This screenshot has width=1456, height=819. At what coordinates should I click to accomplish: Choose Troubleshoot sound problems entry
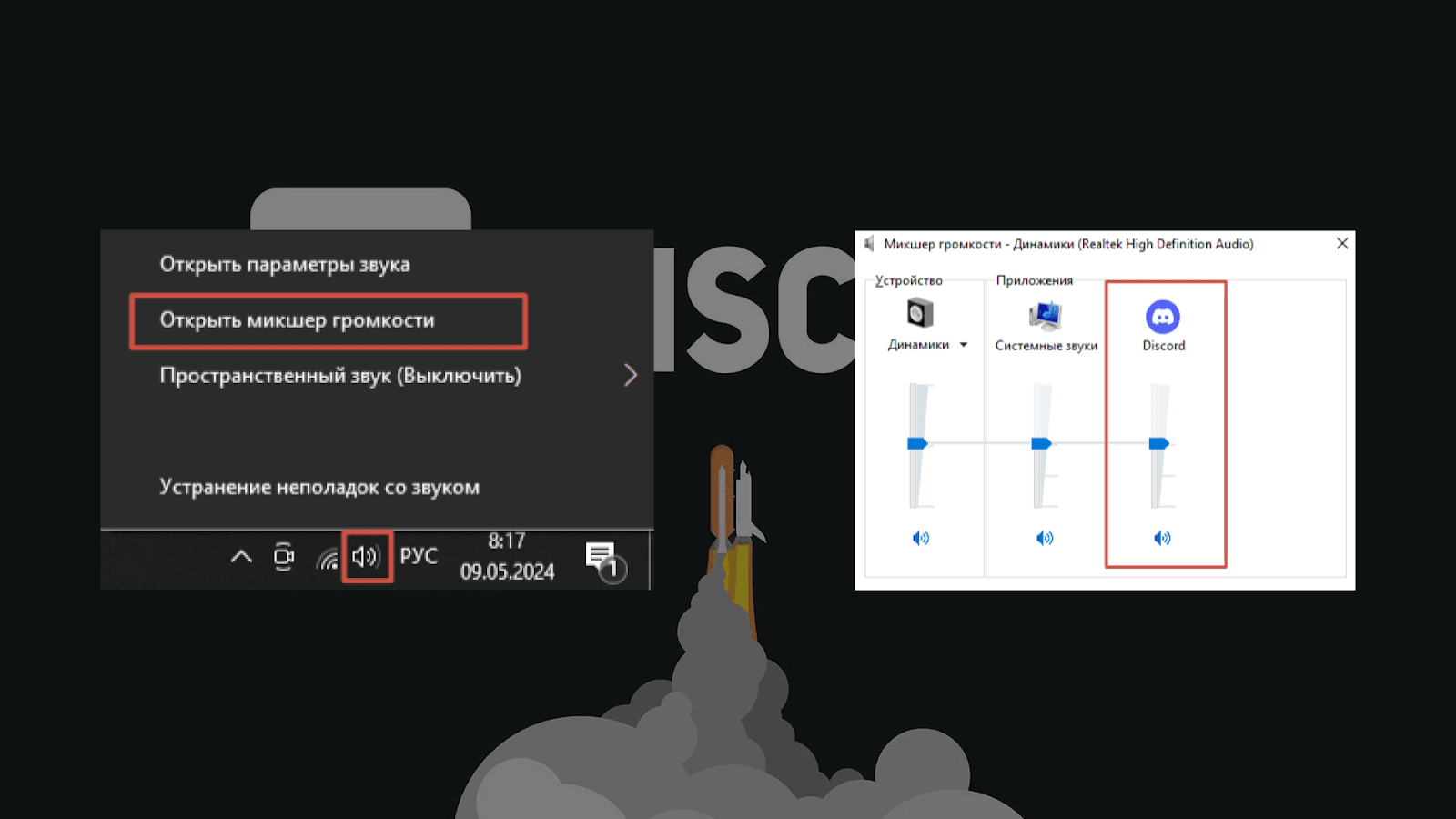tap(318, 487)
